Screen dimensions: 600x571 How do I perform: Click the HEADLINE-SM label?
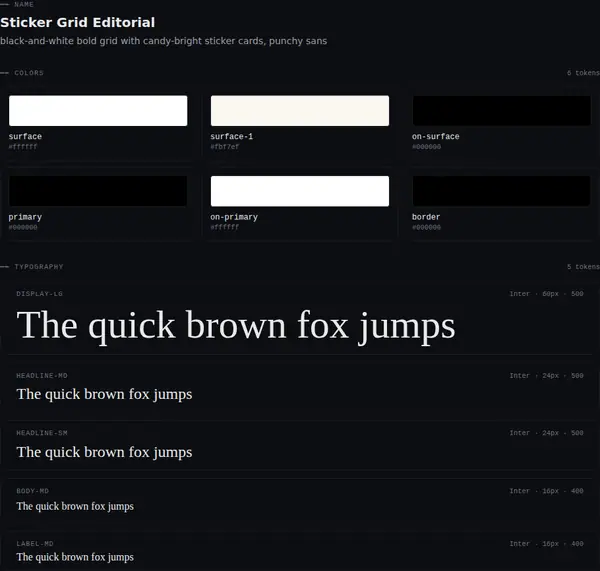point(42,433)
